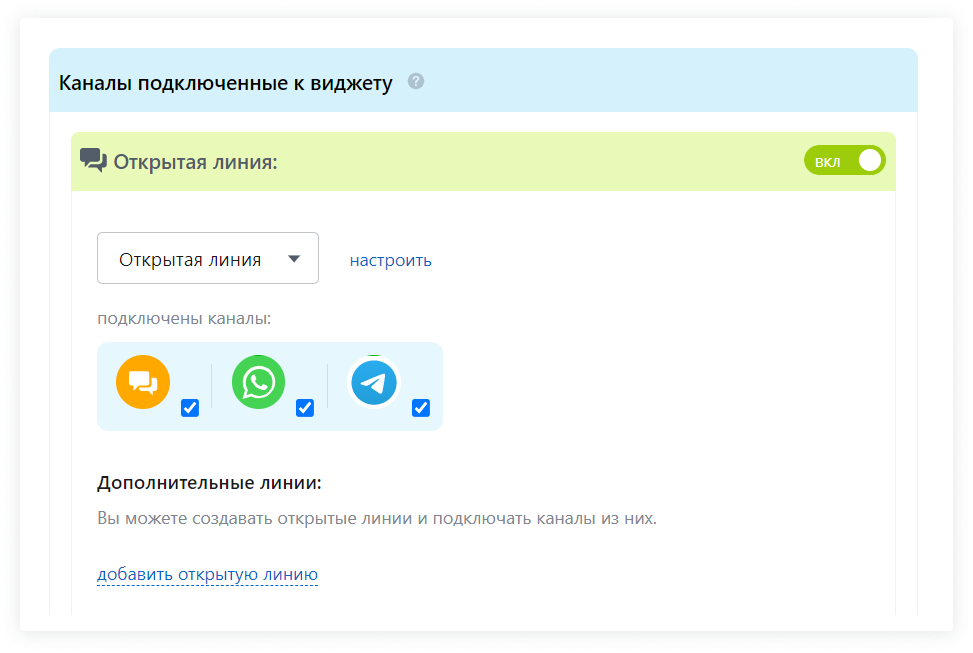
Task: Click the dropdown arrow in line selector
Action: coord(294,259)
